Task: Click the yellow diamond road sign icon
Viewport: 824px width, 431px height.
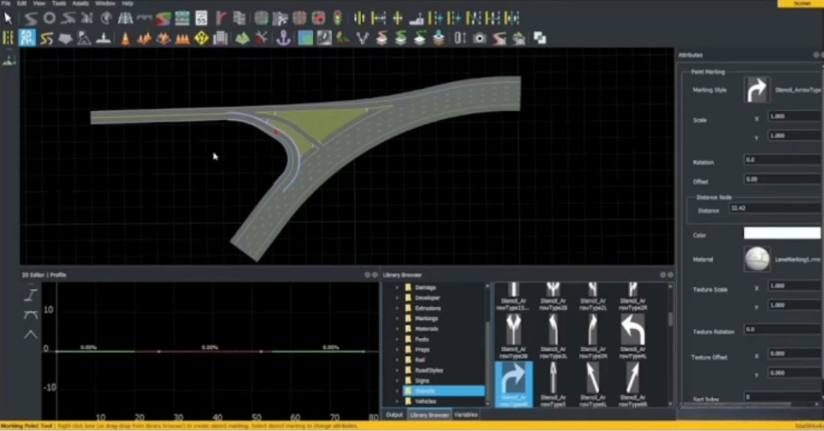Action: pos(201,38)
